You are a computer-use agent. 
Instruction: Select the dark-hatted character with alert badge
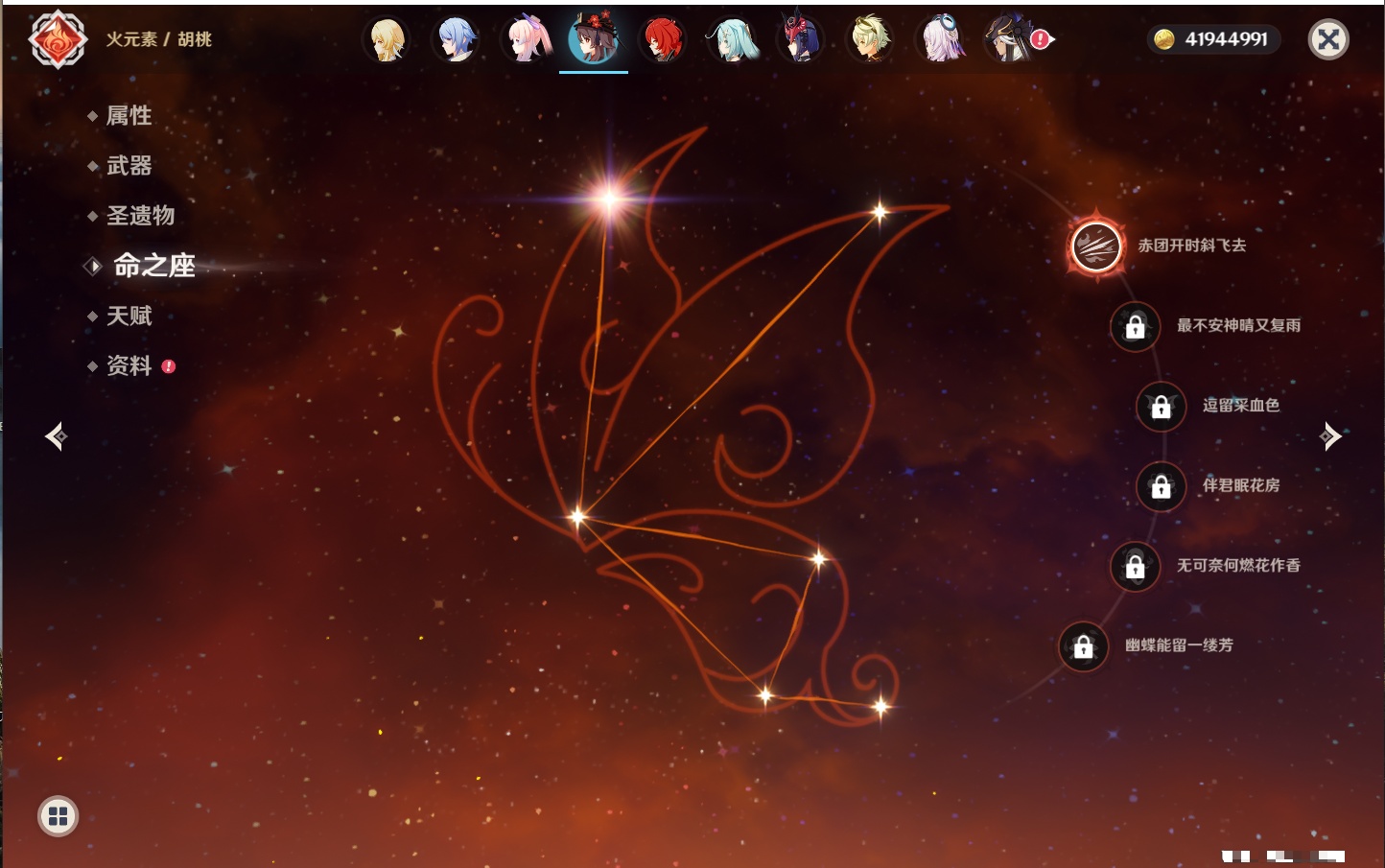point(1010,40)
